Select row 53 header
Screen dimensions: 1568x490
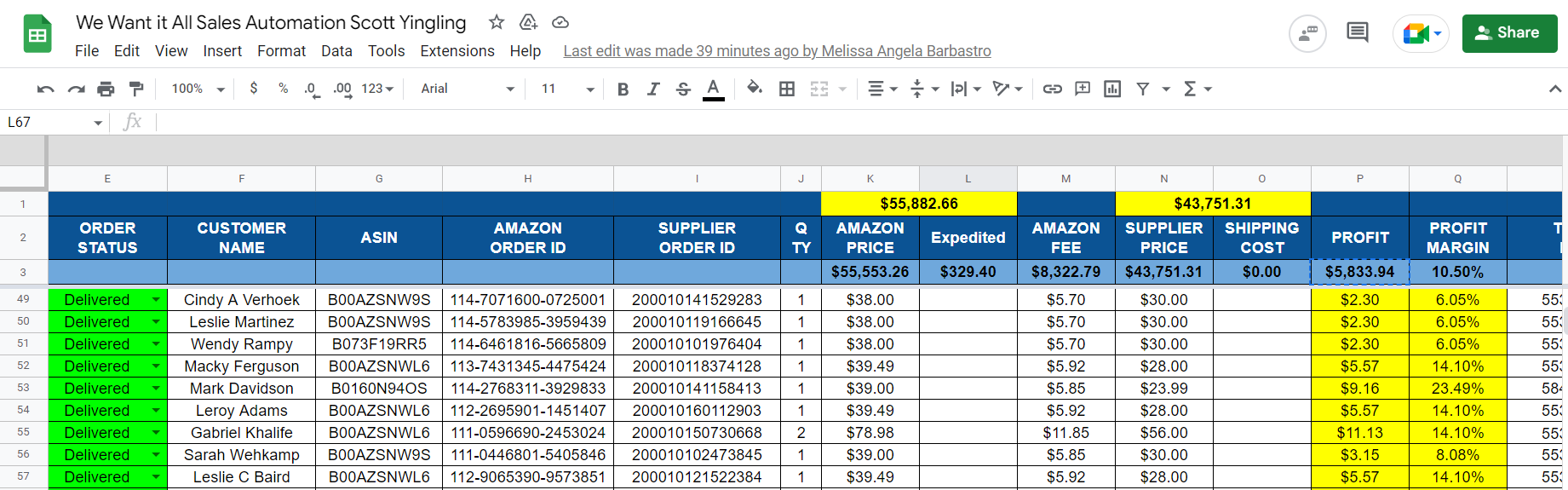pyautogui.click(x=23, y=389)
